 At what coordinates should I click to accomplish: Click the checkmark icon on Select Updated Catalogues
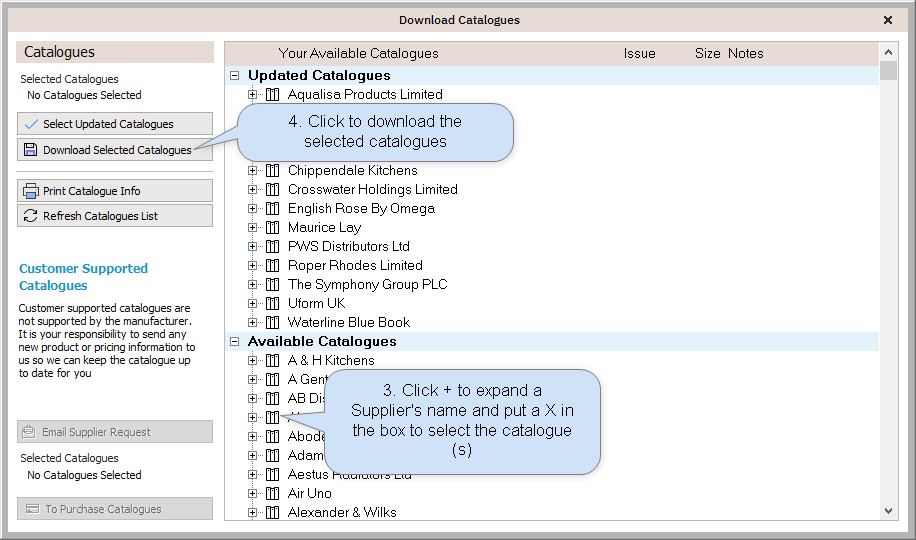(x=31, y=124)
